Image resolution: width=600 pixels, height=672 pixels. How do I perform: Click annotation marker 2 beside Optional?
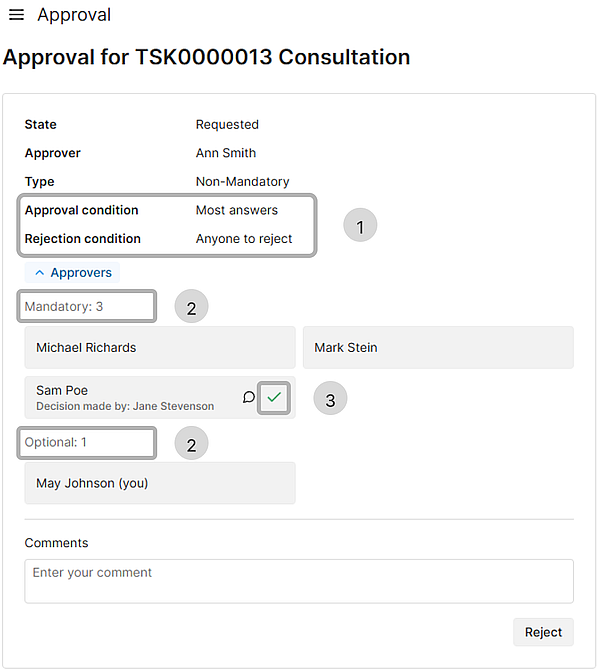191,443
